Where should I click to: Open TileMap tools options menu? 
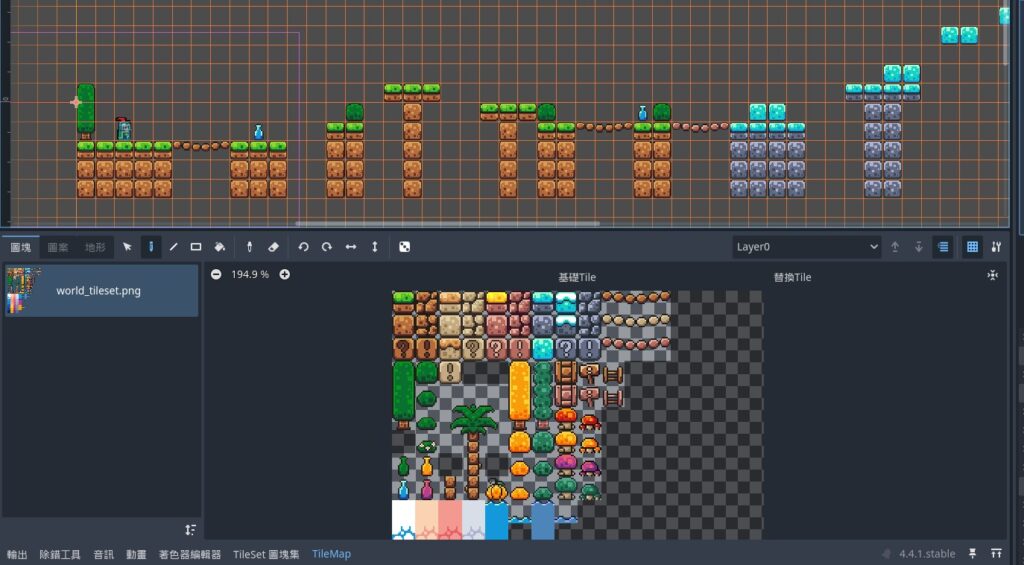(996, 247)
